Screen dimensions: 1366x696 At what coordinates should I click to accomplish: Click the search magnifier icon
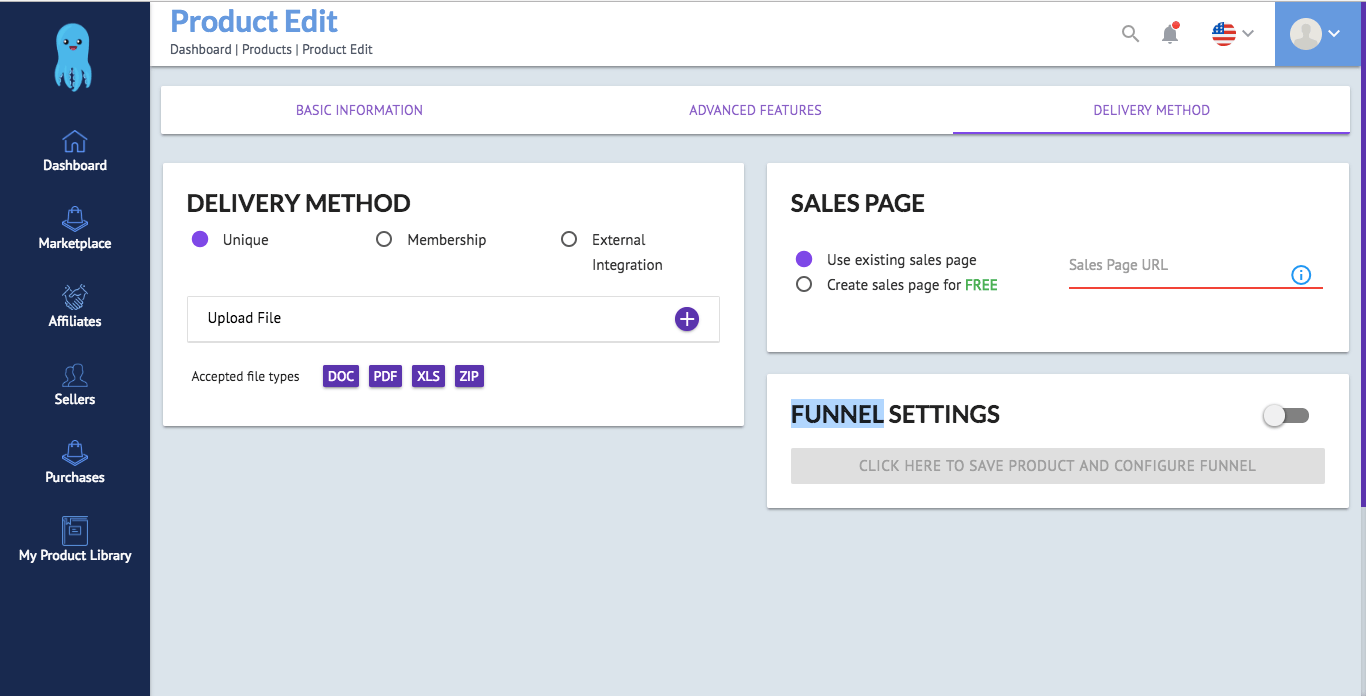[1130, 34]
